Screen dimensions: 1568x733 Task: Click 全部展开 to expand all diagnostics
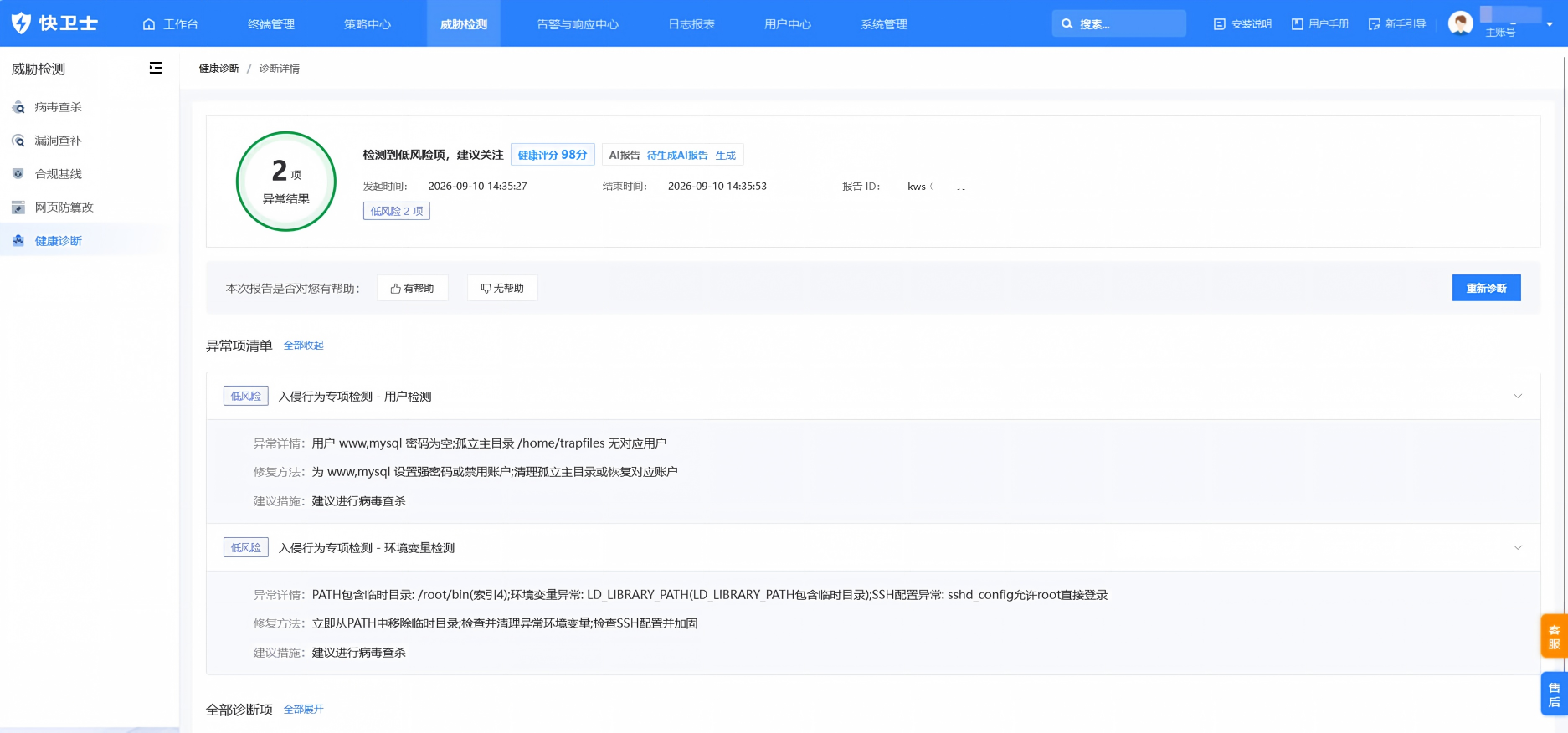tap(304, 709)
